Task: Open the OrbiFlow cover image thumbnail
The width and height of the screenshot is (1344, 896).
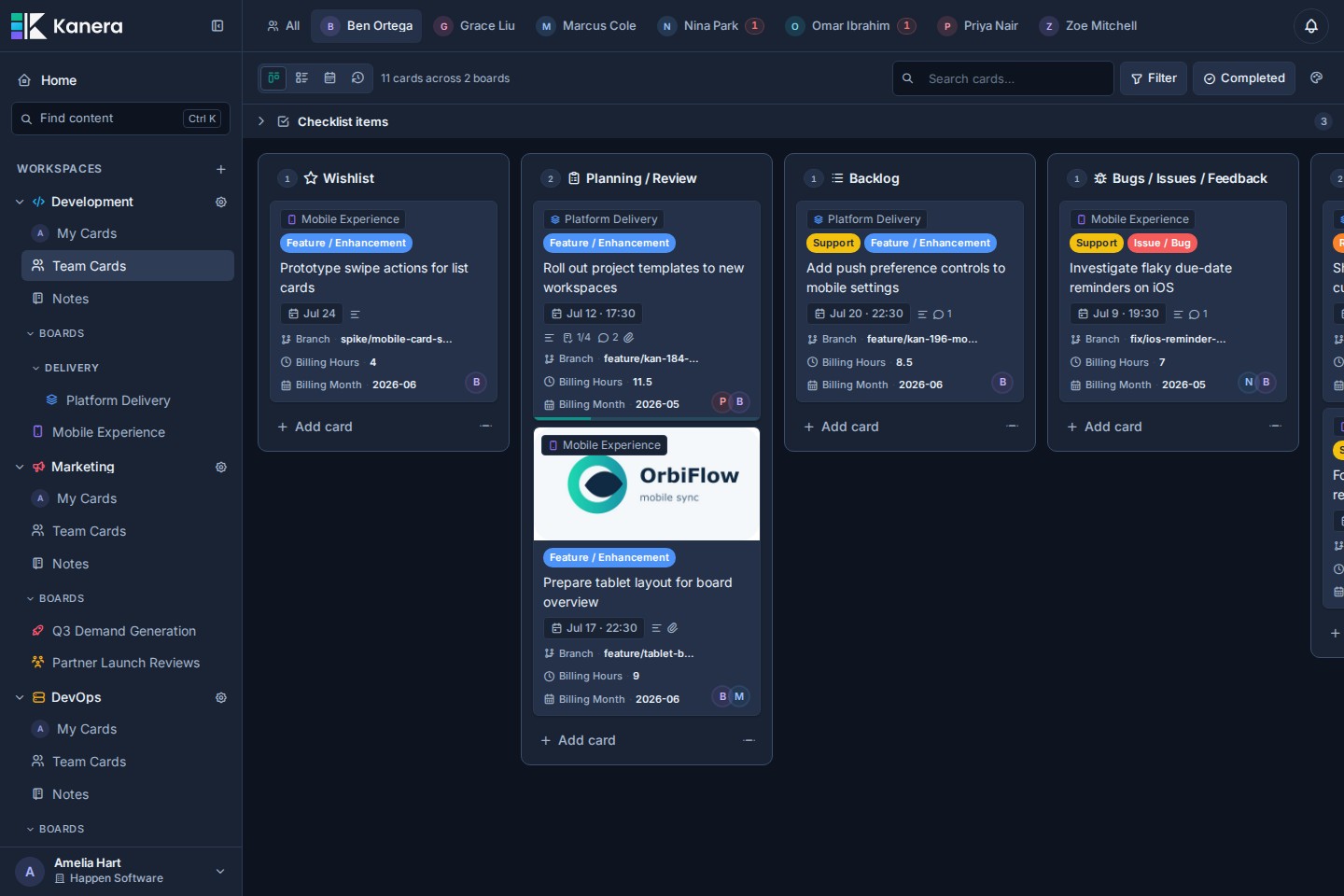Action: (647, 484)
